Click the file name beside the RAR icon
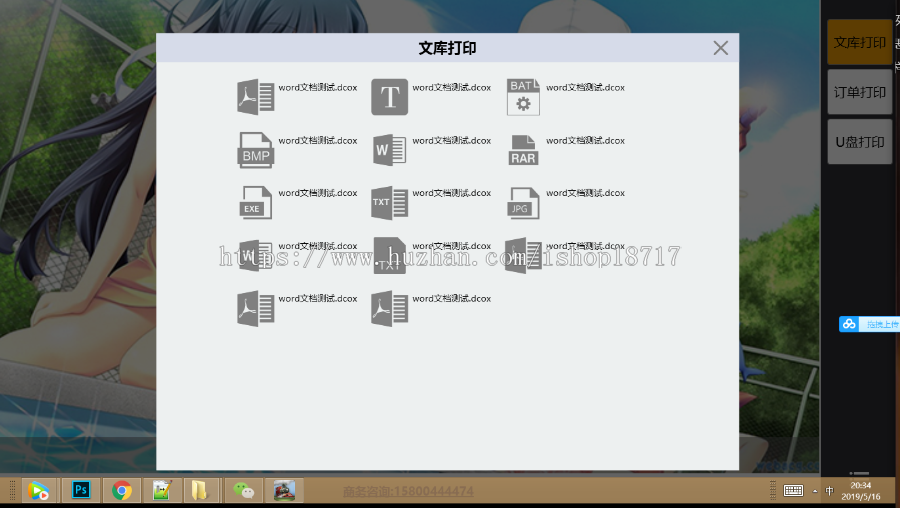Screen dimensions: 900x508 click(x=585, y=140)
